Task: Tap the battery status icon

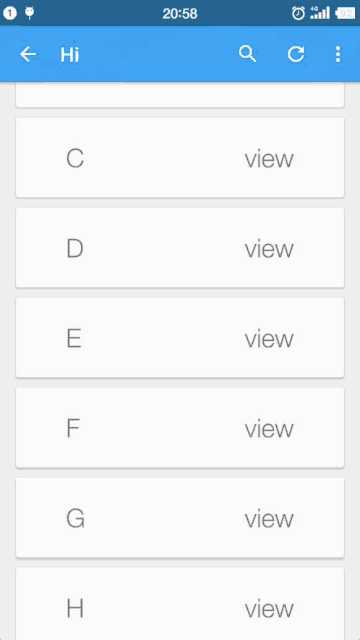Action: point(345,13)
